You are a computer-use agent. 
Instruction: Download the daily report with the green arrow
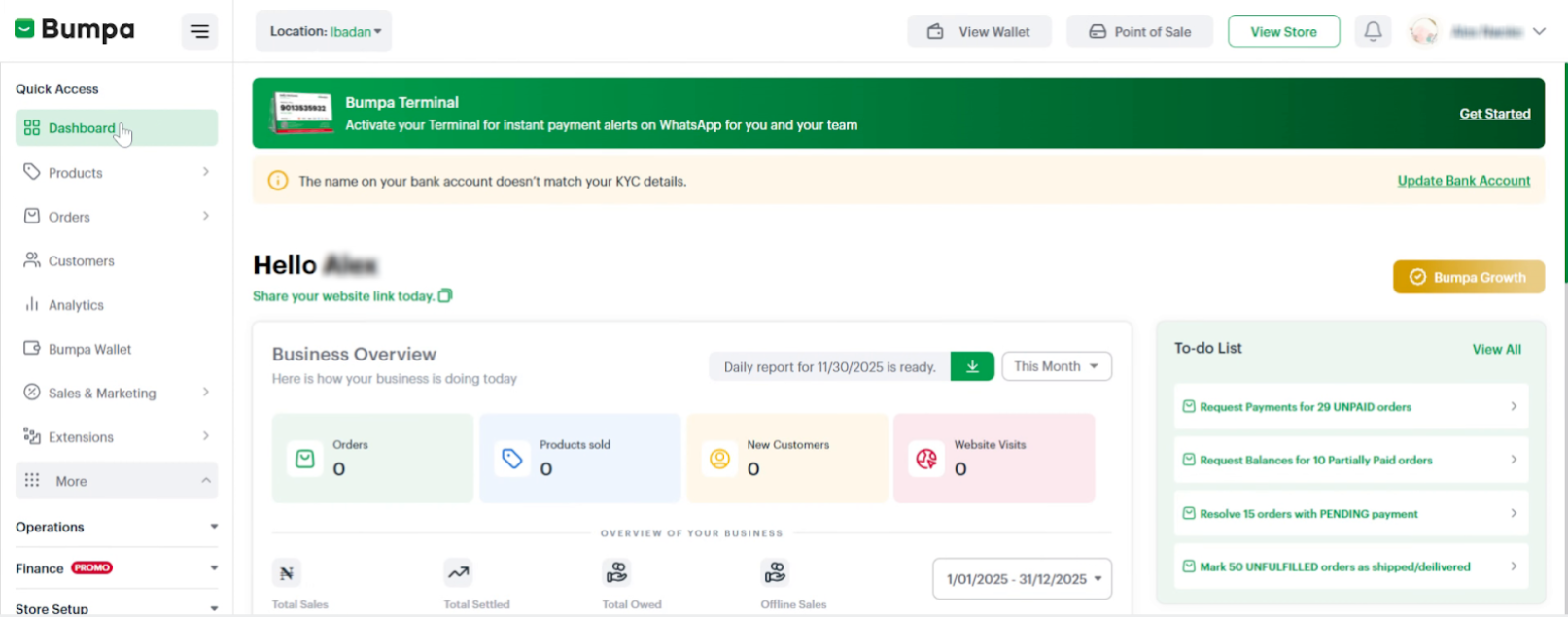972,366
